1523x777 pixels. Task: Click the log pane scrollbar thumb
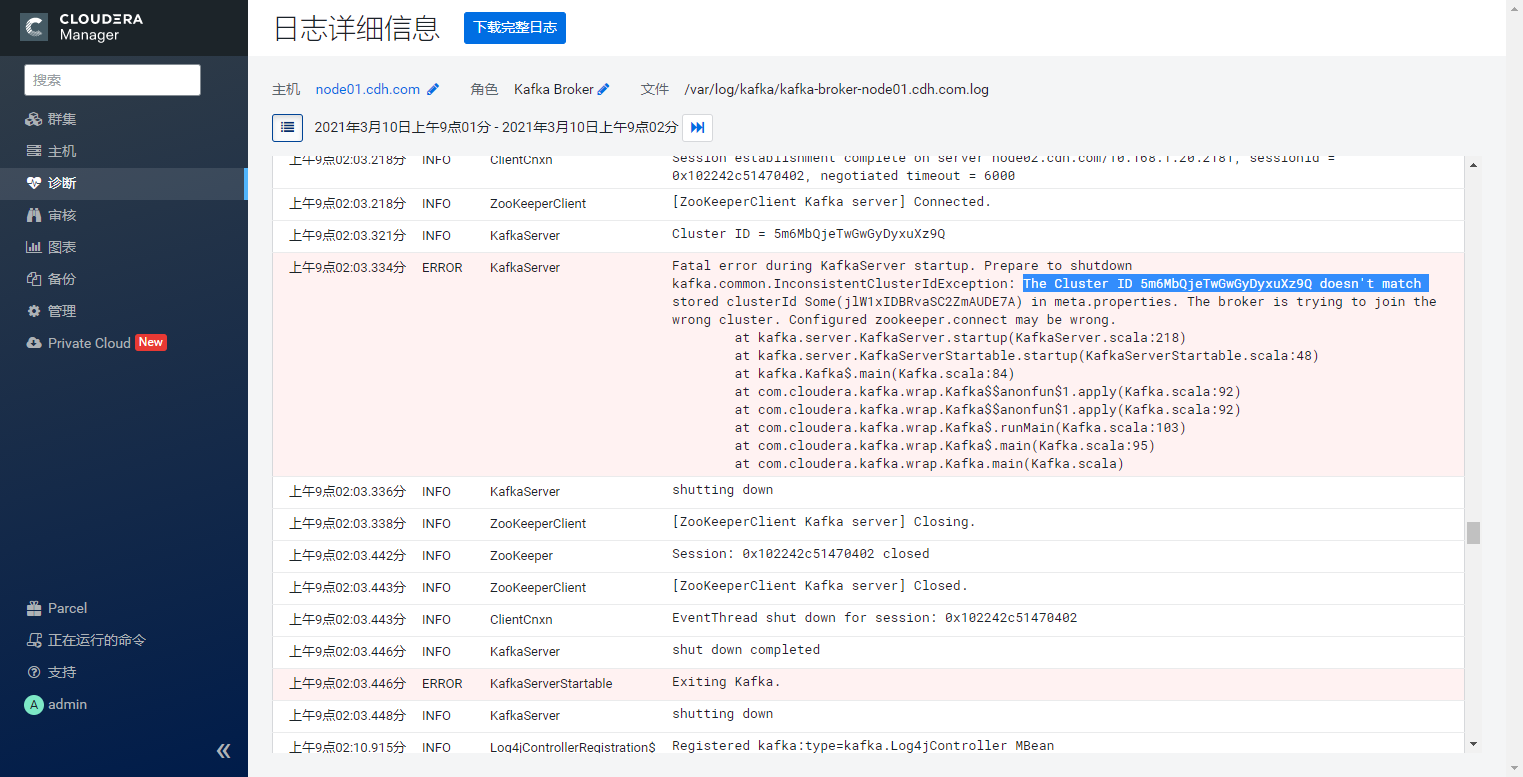[1473, 533]
